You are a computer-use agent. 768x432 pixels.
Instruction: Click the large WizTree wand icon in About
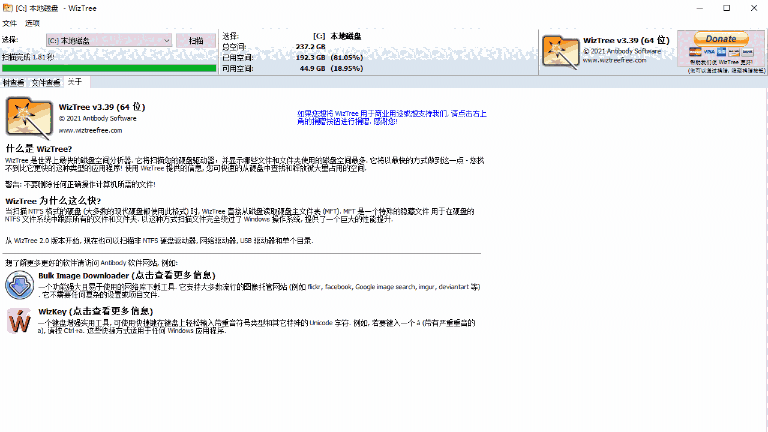point(29,118)
